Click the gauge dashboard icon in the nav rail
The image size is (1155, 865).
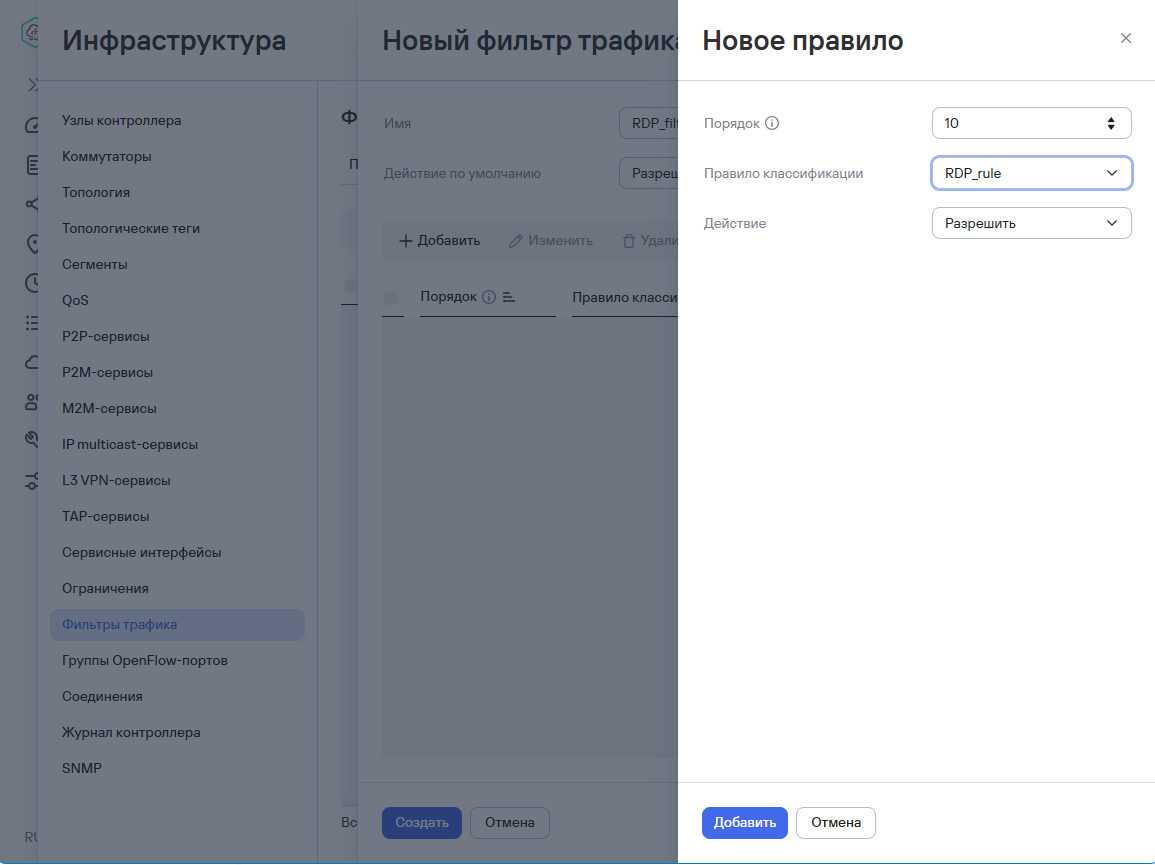coord(32,125)
